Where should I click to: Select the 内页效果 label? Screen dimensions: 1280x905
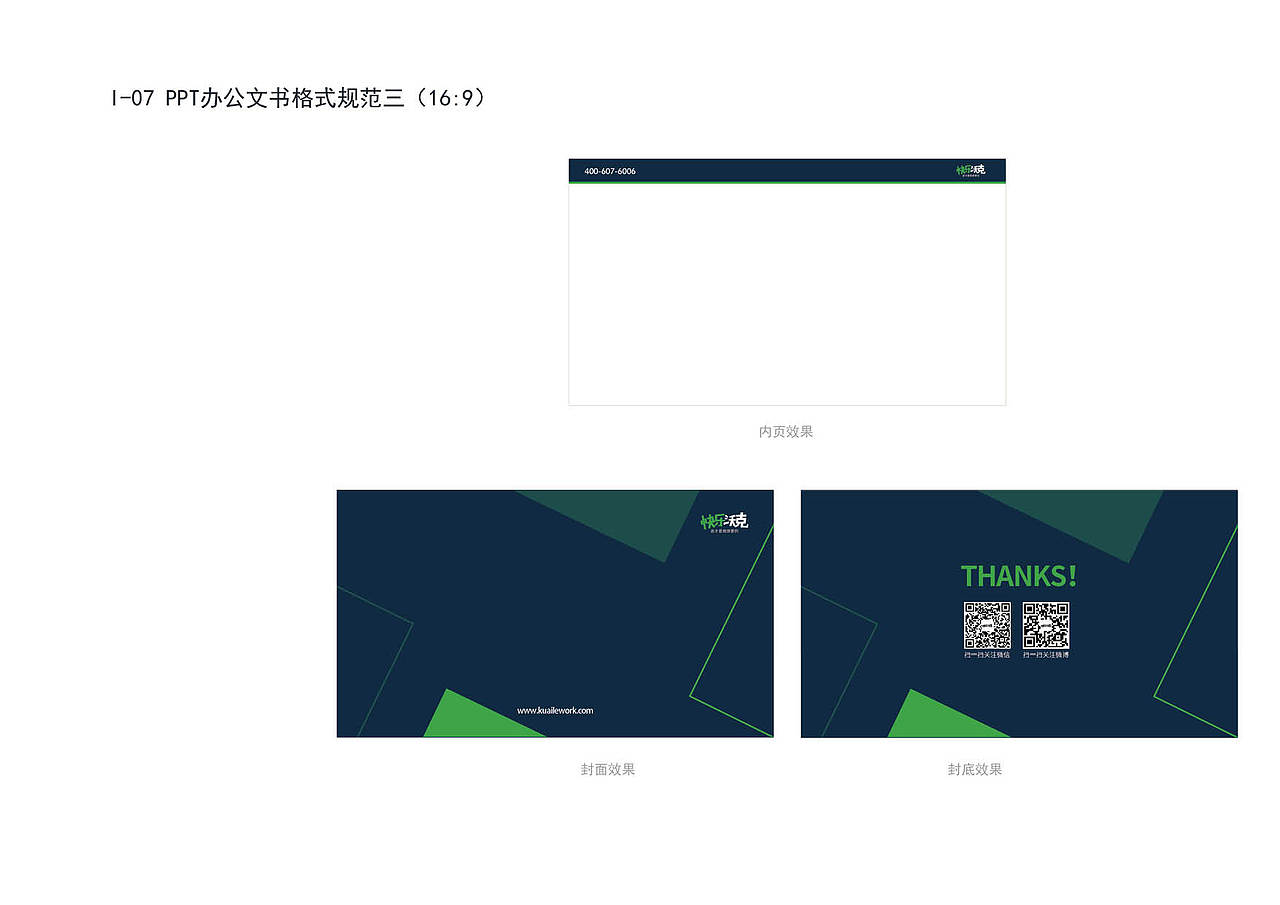[x=787, y=432]
